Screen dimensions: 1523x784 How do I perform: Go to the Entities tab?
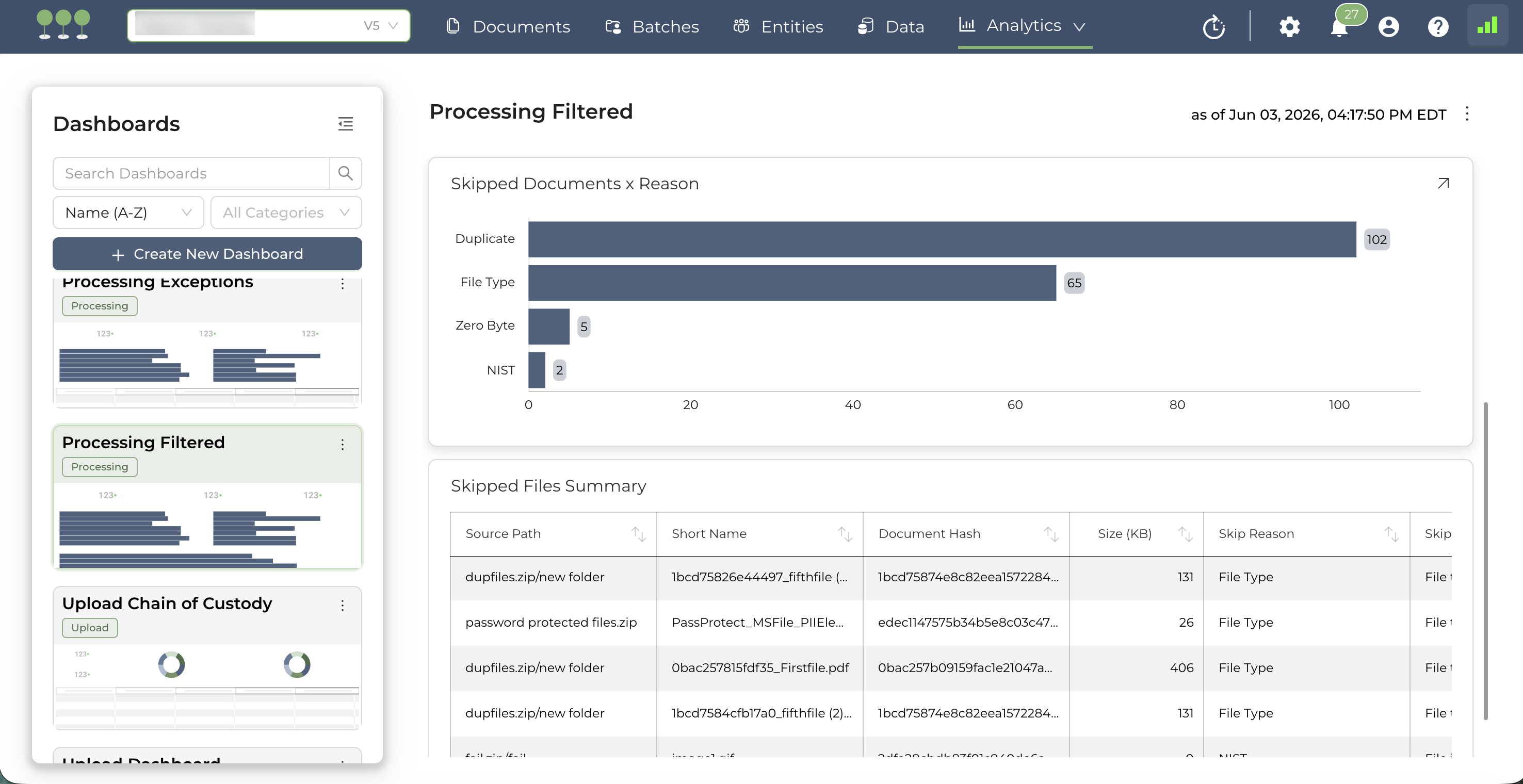[778, 27]
